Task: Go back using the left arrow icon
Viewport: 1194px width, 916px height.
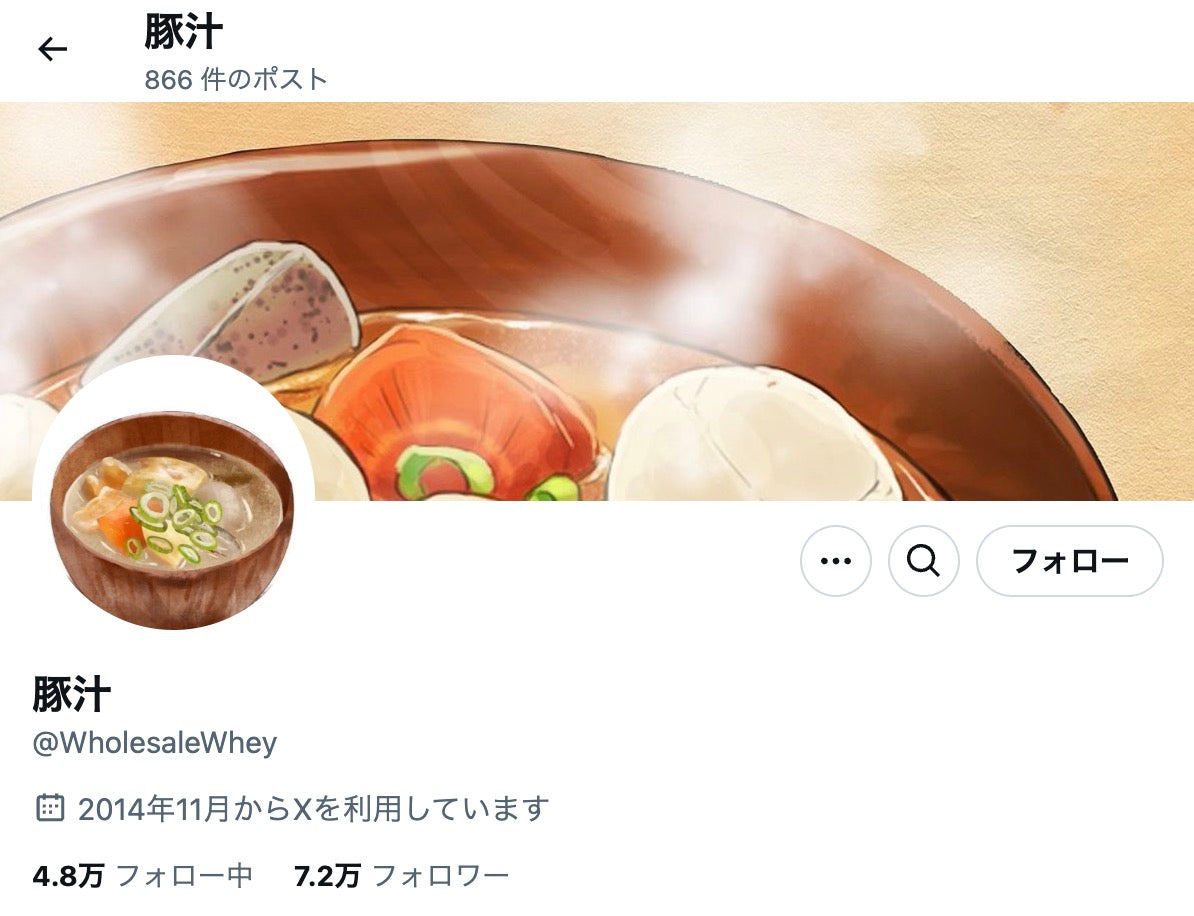Action: click(53, 49)
